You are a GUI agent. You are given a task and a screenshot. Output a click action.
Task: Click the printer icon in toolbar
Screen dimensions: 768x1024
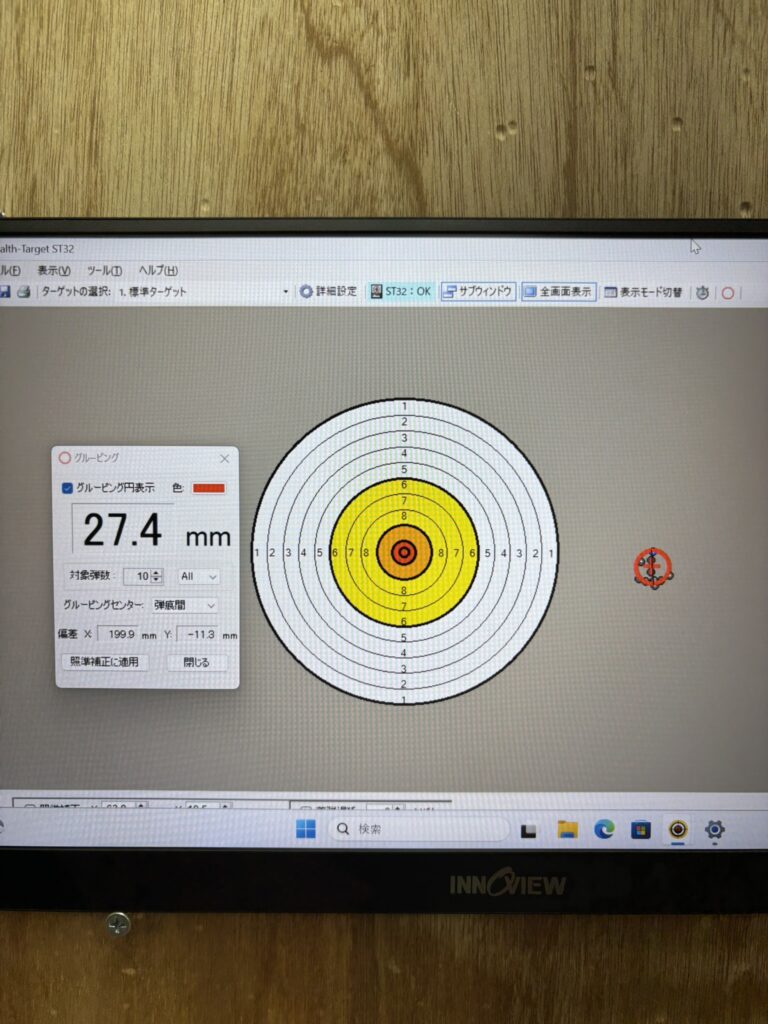pos(24,292)
